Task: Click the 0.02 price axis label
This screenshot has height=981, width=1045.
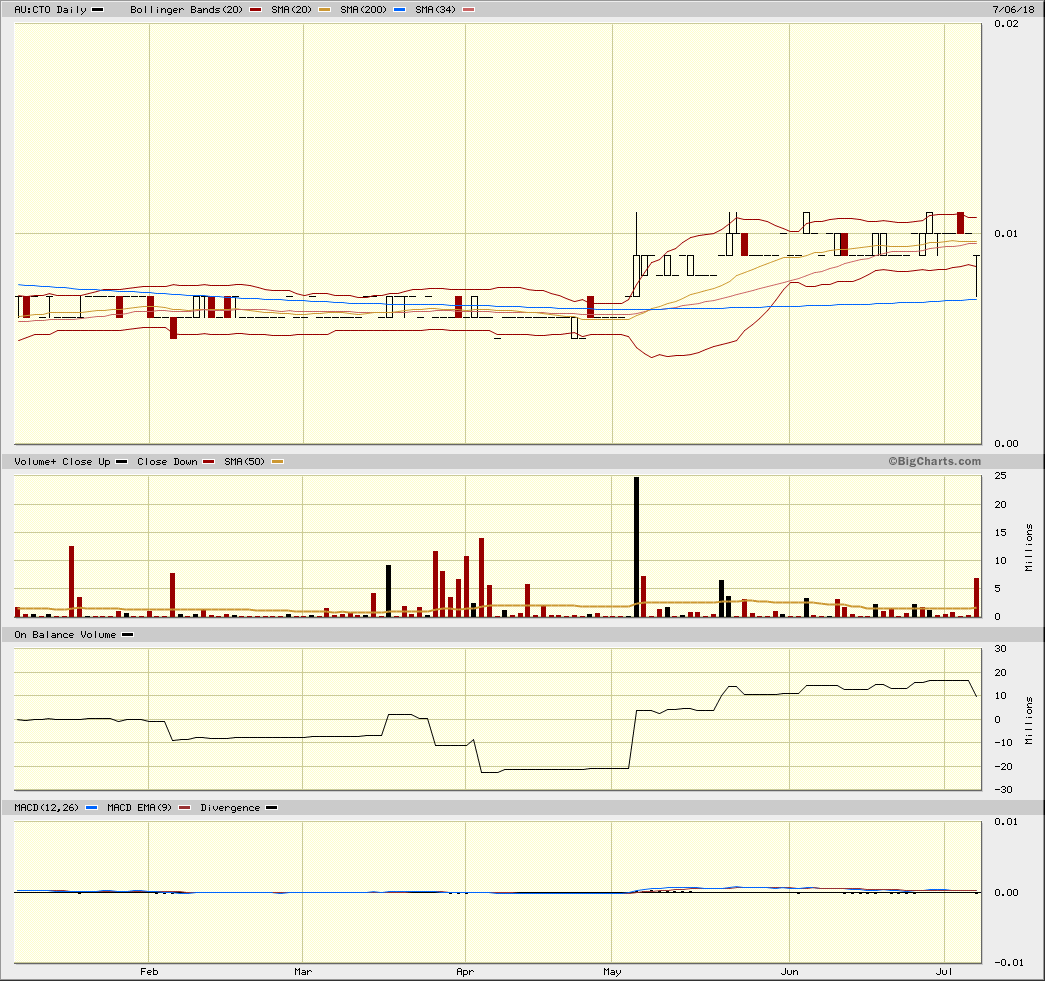Action: pyautogui.click(x=1006, y=24)
